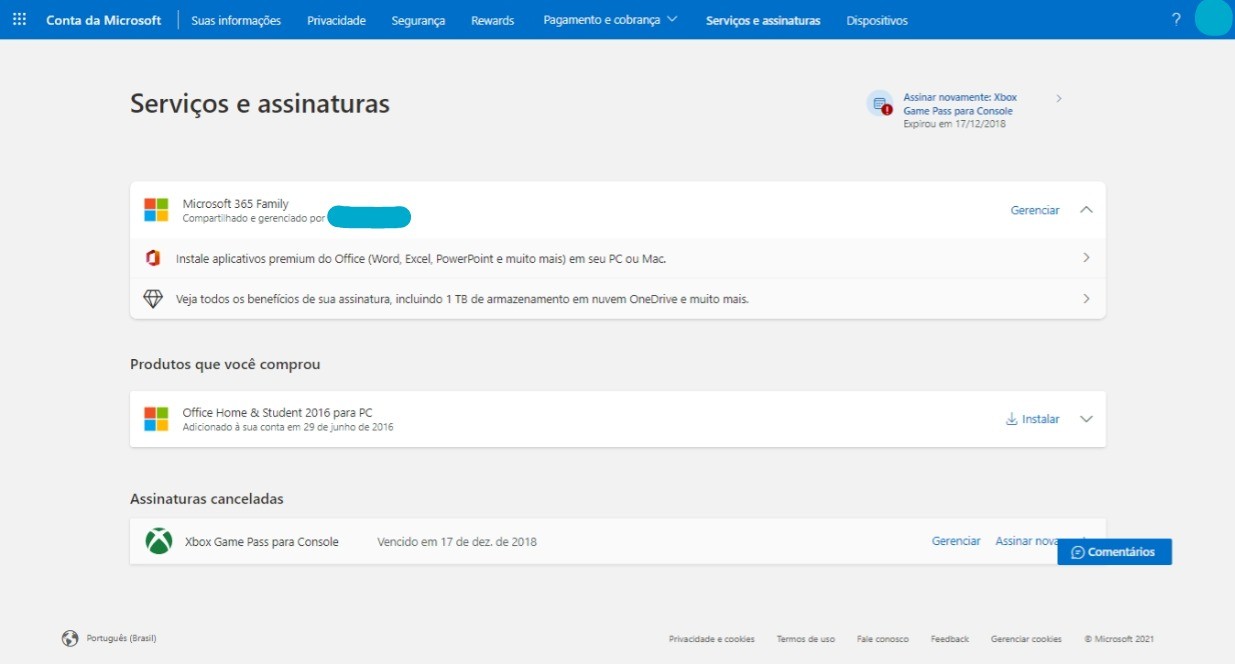Open Conta da Microsoft home
Image resolution: width=1235 pixels, height=664 pixels.
(x=104, y=20)
